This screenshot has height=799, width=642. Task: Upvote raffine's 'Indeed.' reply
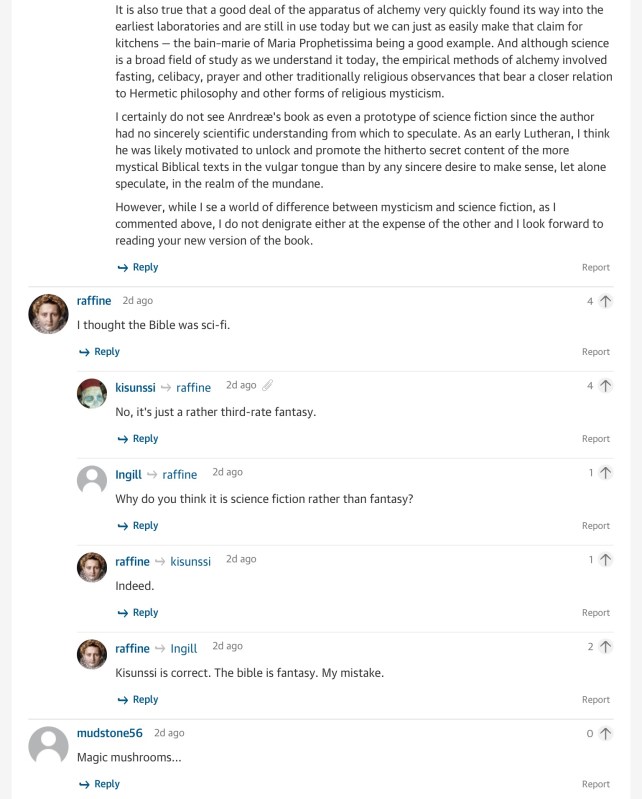tap(605, 560)
